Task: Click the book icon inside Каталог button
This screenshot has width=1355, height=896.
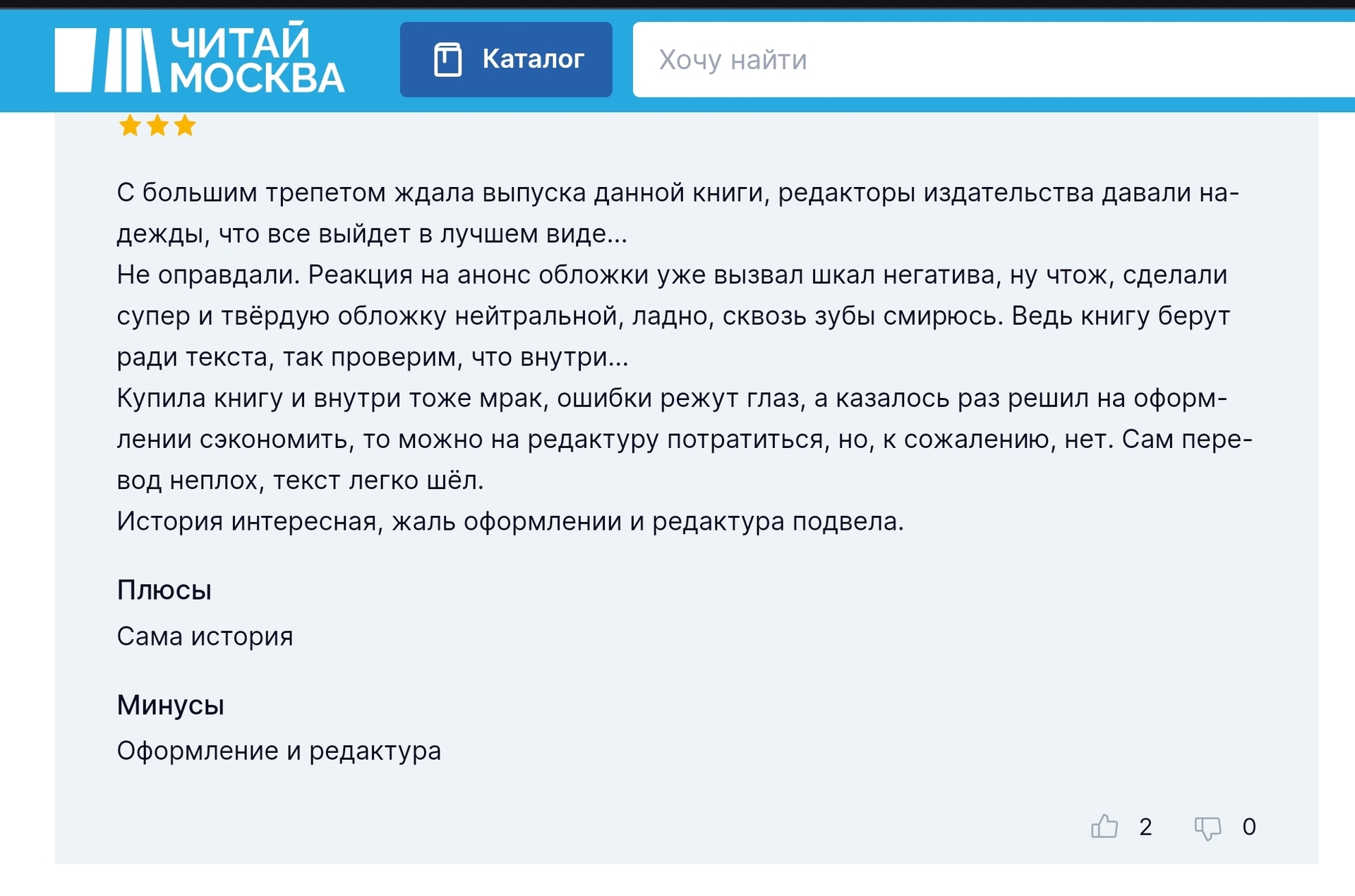Action: tap(447, 59)
